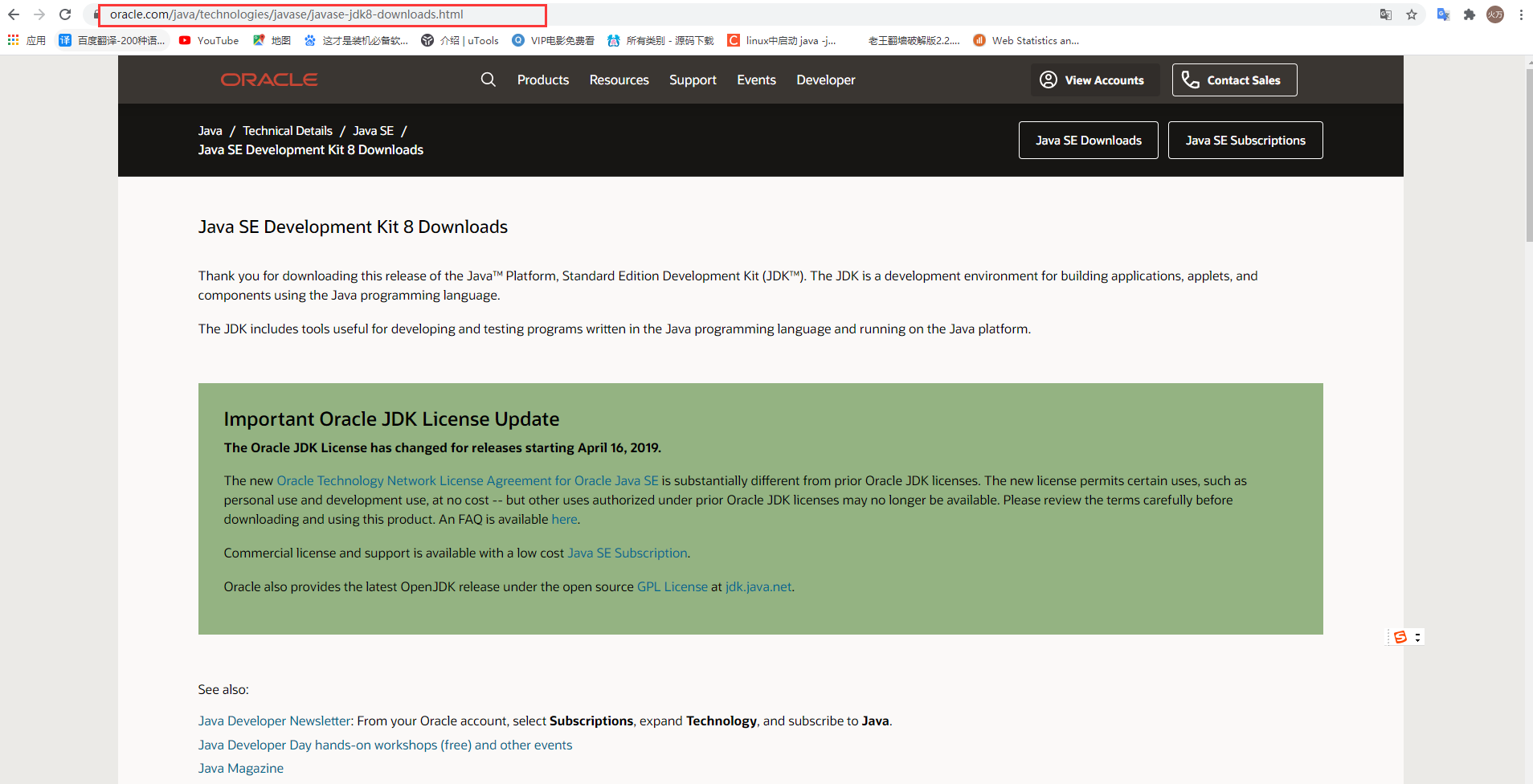Image resolution: width=1533 pixels, height=784 pixels.
Task: Open the Chrome profile avatar
Action: (x=1495, y=14)
